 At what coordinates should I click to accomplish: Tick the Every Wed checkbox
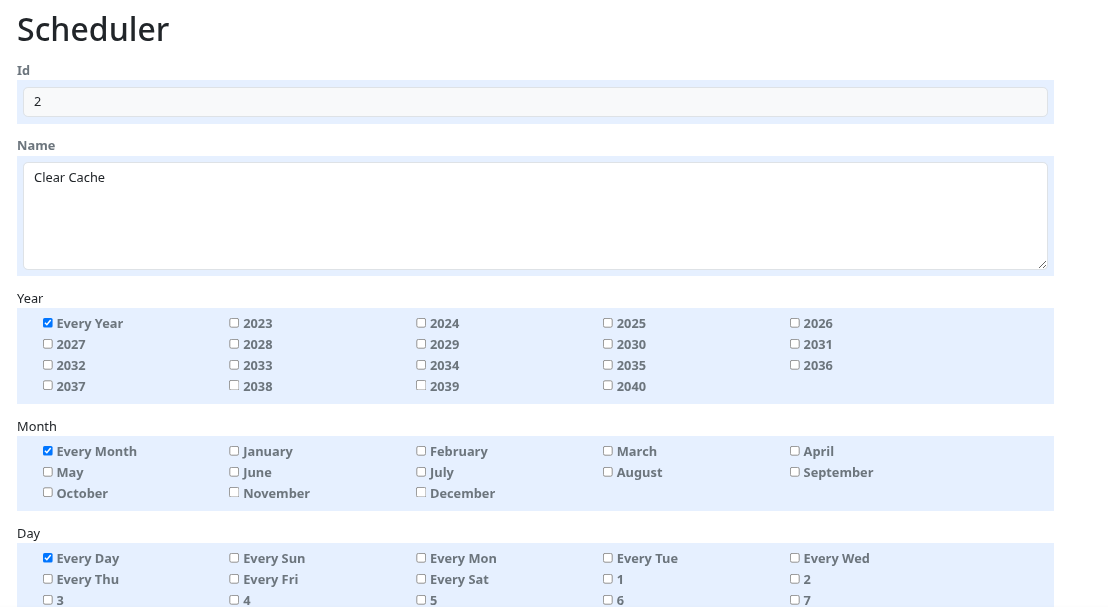[x=794, y=558]
